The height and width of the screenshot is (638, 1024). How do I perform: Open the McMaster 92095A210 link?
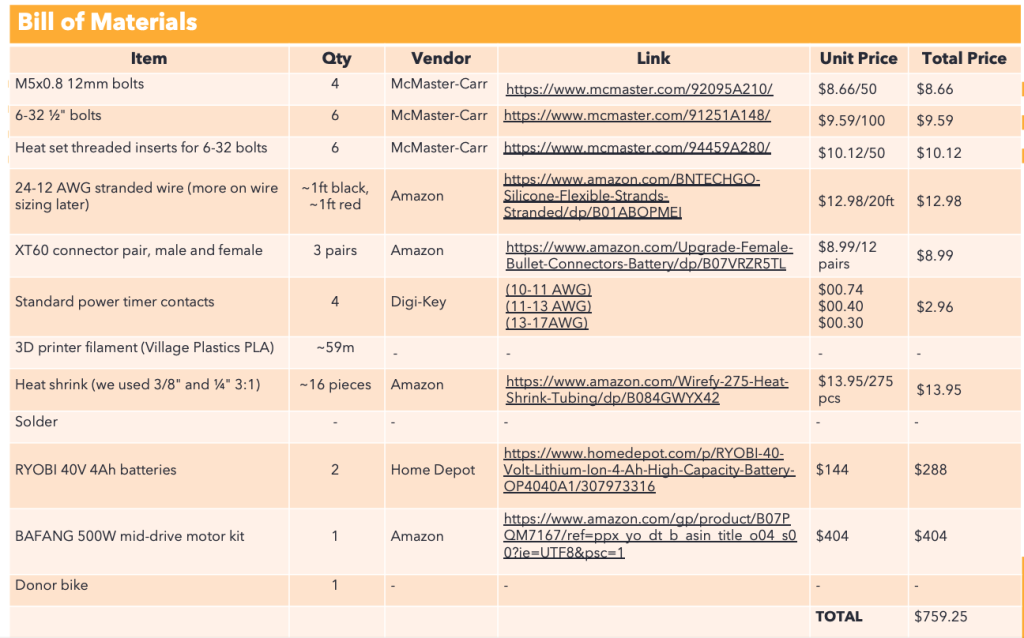(x=639, y=89)
